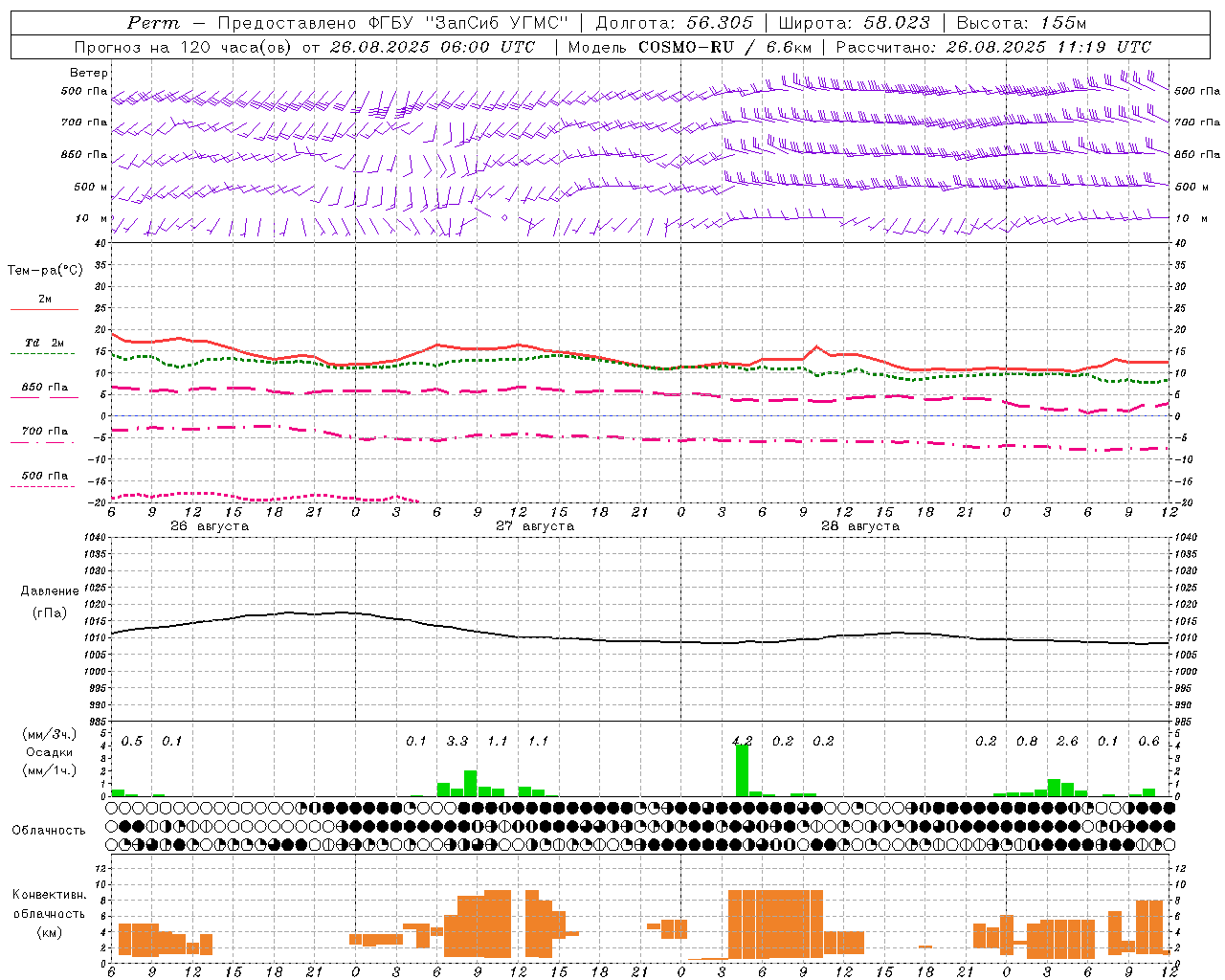Click the '4.2' precipitation total

pyautogui.click(x=742, y=742)
